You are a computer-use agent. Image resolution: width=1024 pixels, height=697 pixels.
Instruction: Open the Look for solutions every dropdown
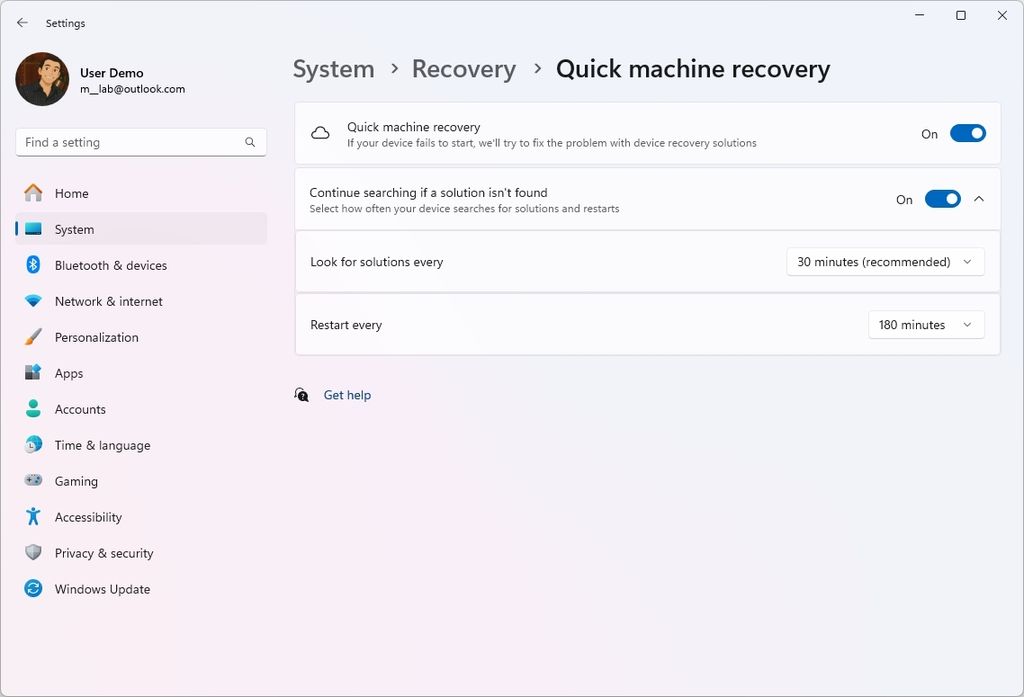(x=884, y=261)
